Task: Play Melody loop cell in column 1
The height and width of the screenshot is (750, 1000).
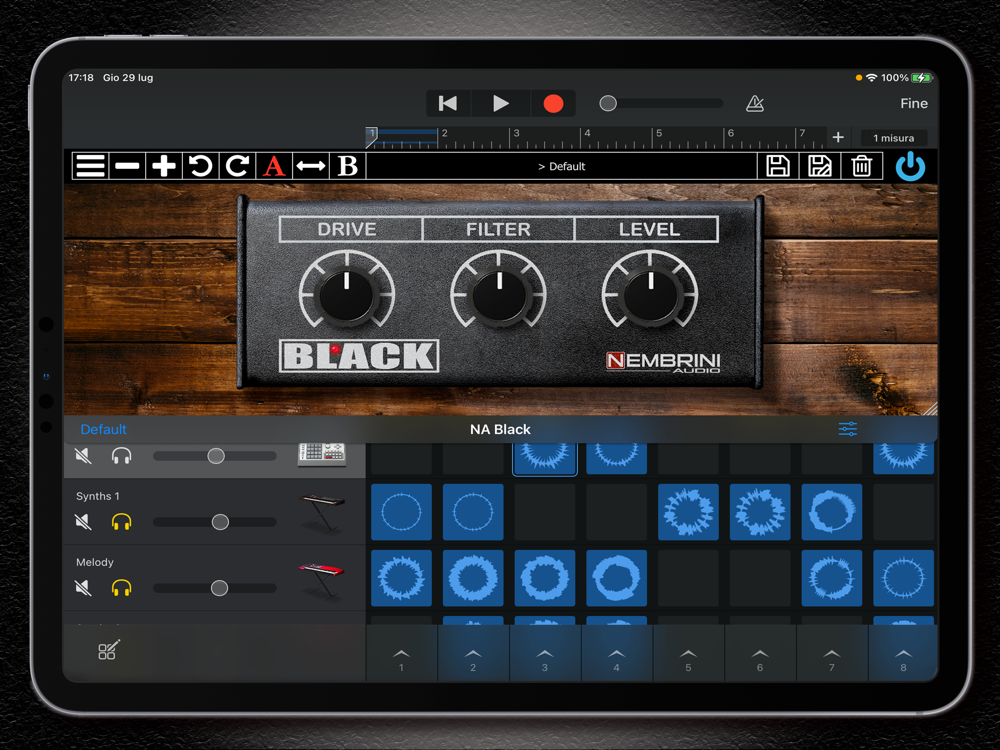Action: [401, 578]
